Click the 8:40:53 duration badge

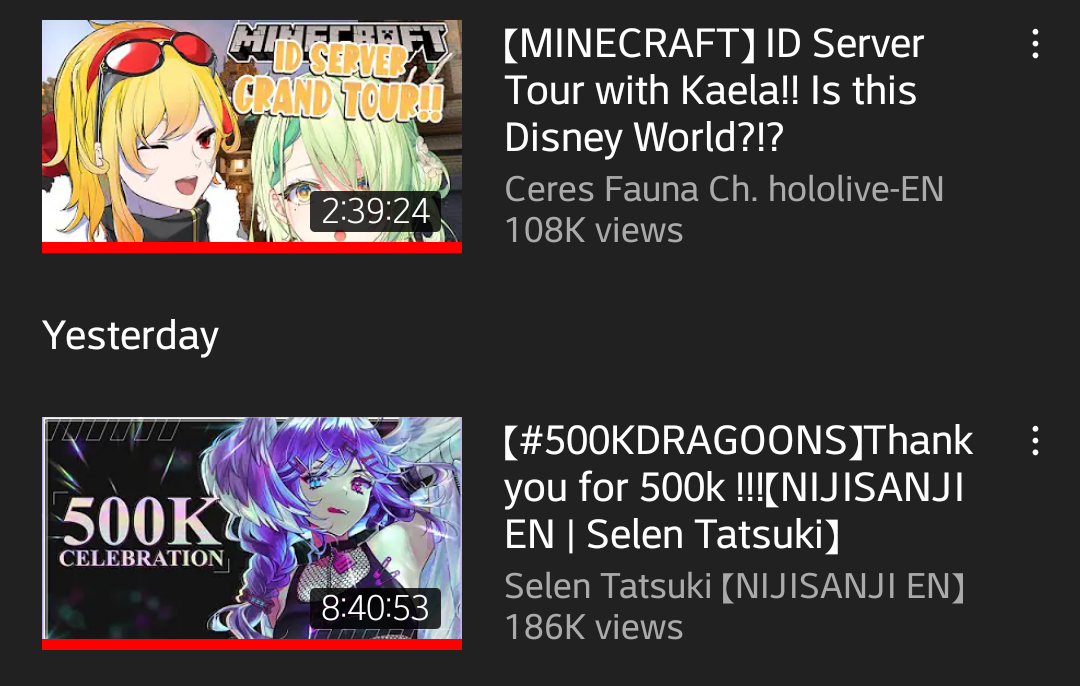pyautogui.click(x=375, y=608)
